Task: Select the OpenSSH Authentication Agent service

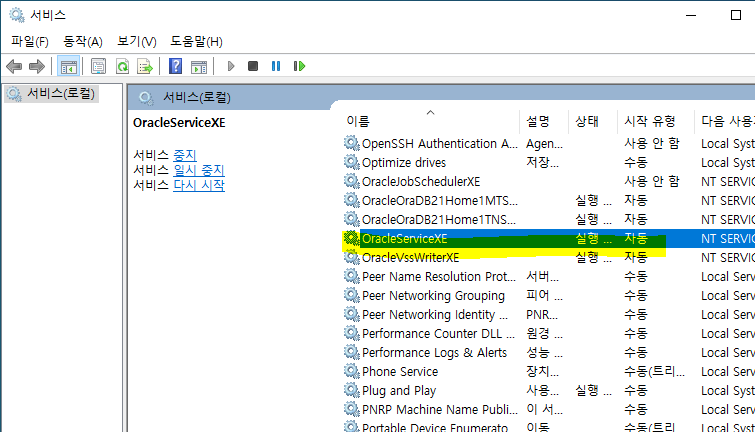Action: pos(440,144)
